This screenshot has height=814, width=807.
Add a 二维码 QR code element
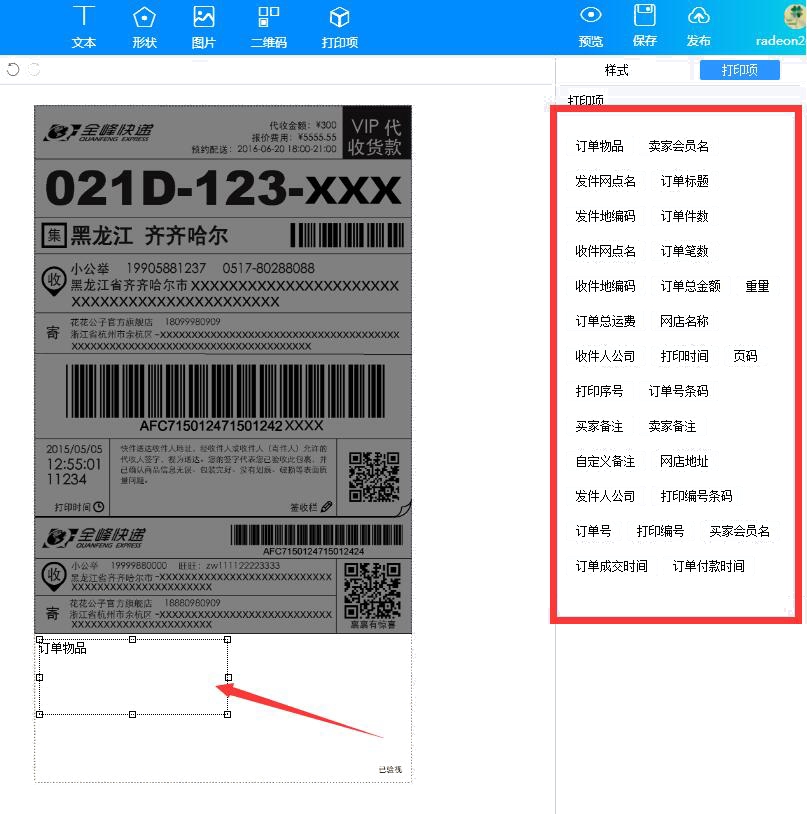click(268, 26)
